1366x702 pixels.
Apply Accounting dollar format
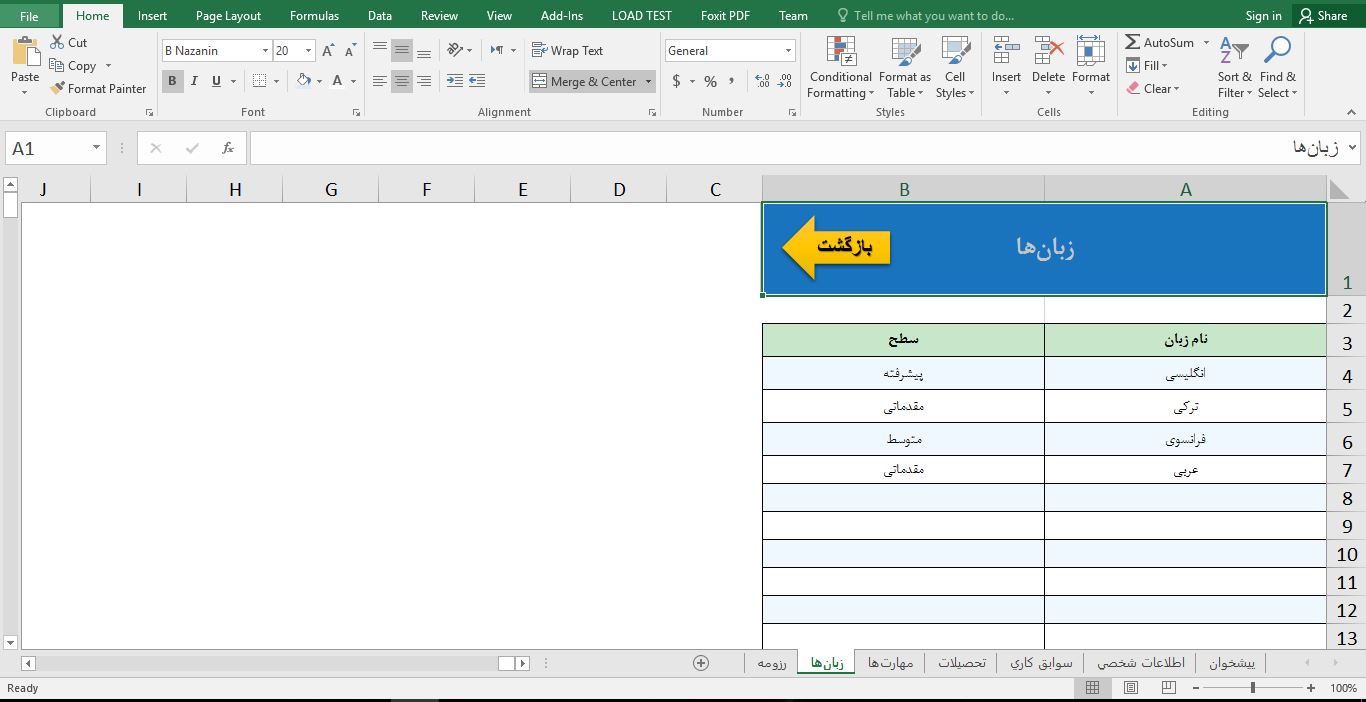(x=676, y=81)
